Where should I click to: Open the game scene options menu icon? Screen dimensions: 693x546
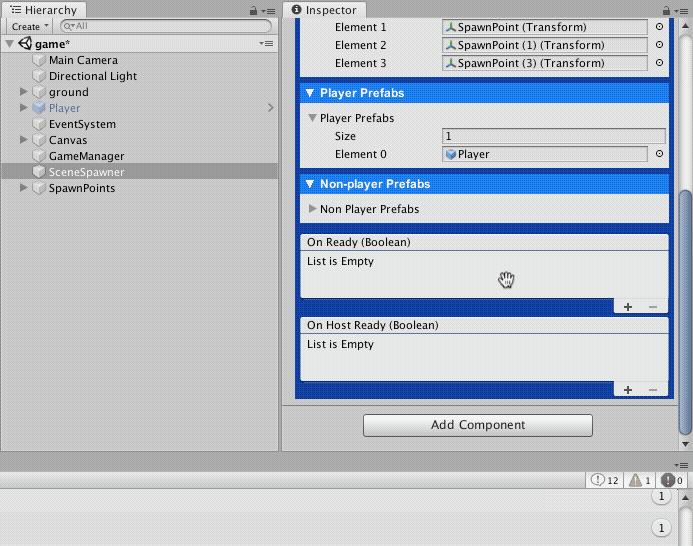(x=266, y=44)
